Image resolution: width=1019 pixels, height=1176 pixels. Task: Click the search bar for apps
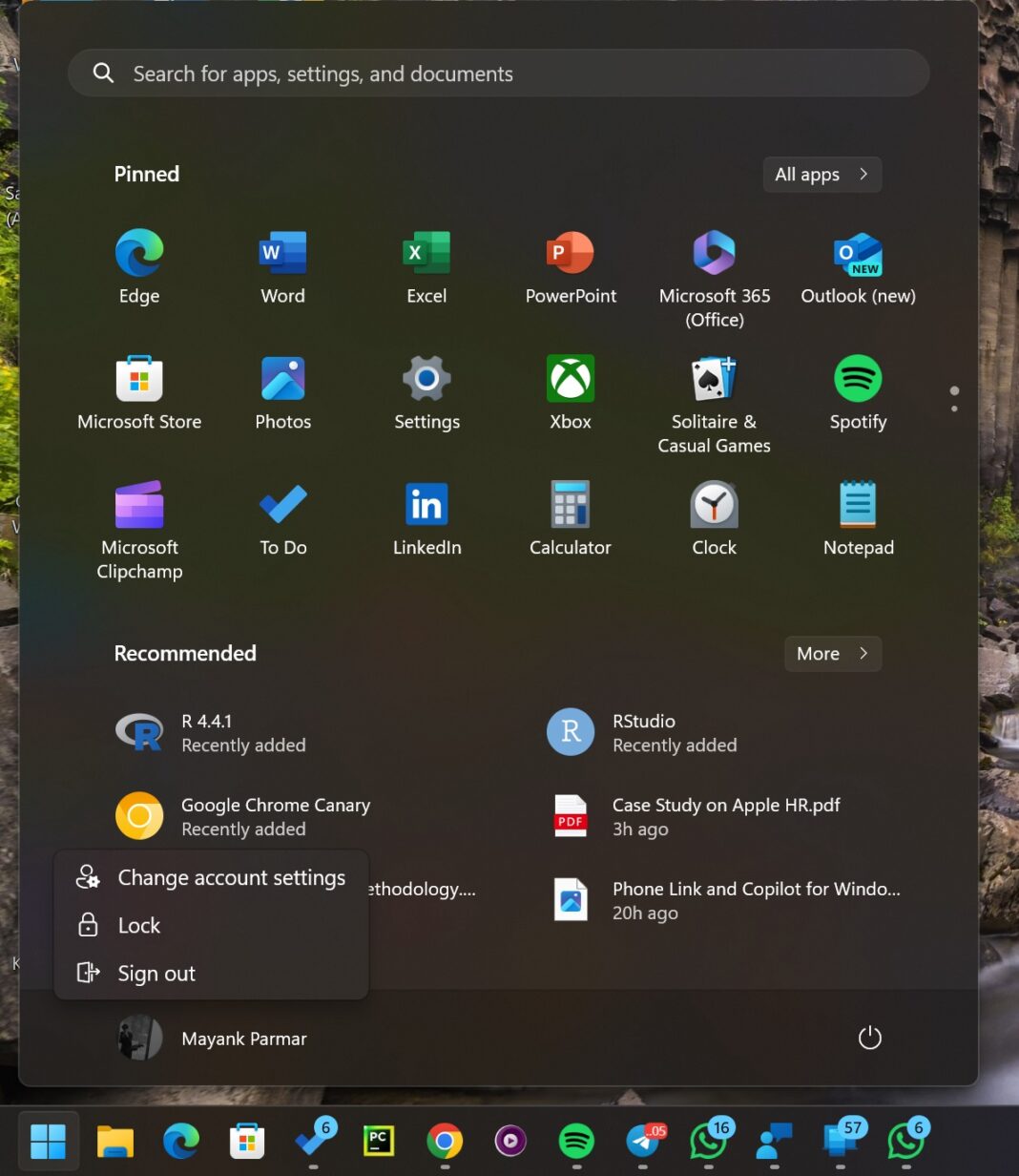point(497,73)
